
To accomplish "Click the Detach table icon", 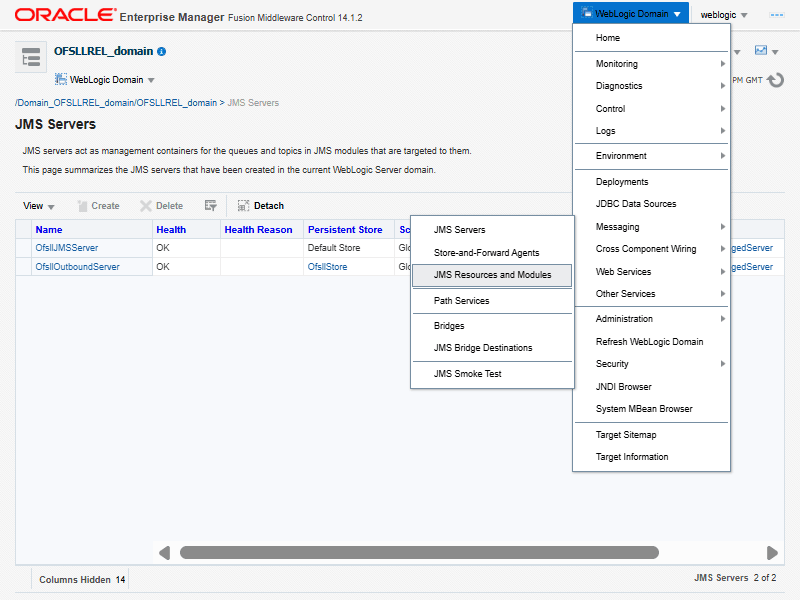I will (x=243, y=206).
